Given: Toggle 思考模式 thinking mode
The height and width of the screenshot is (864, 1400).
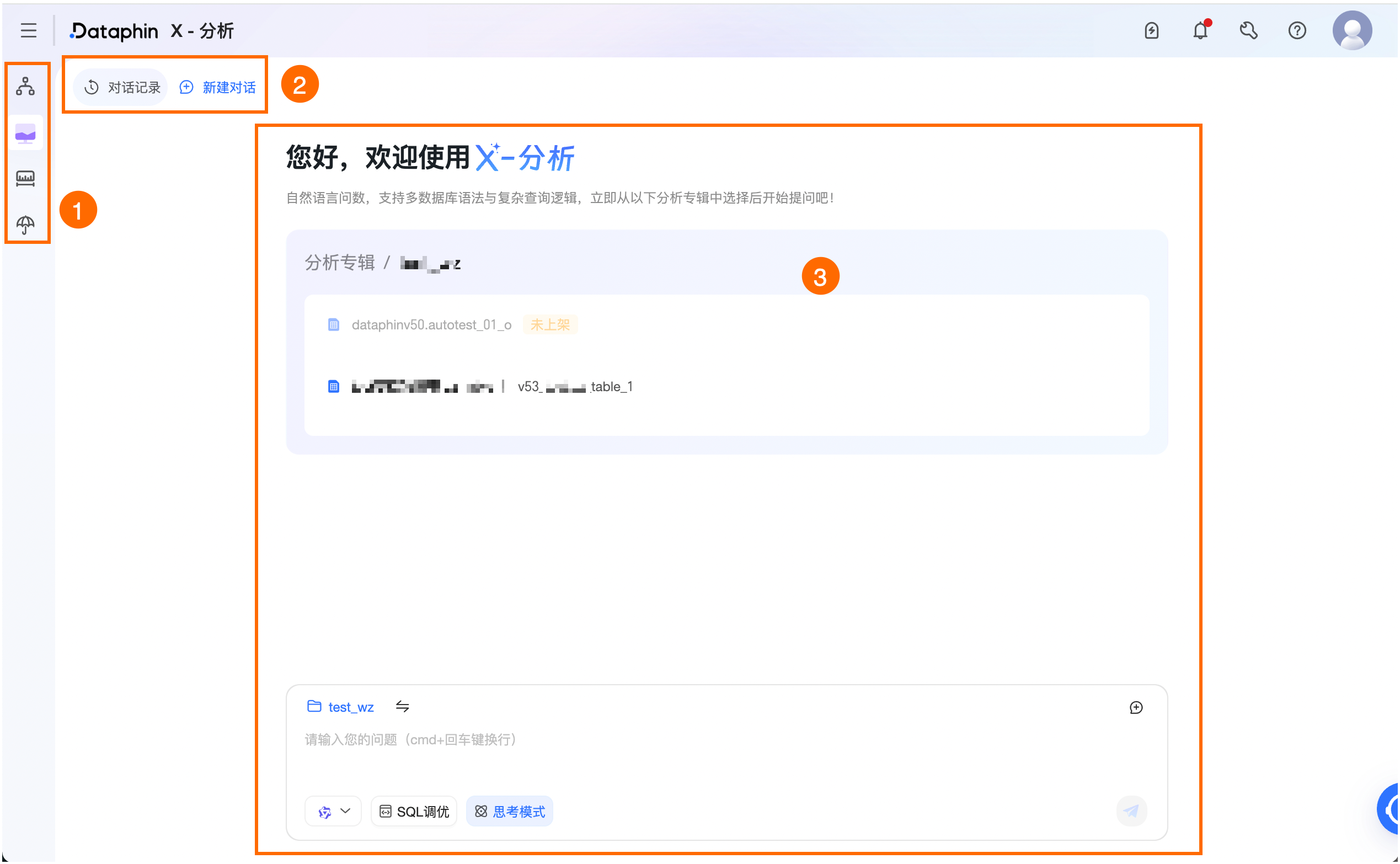Looking at the screenshot, I should point(510,812).
